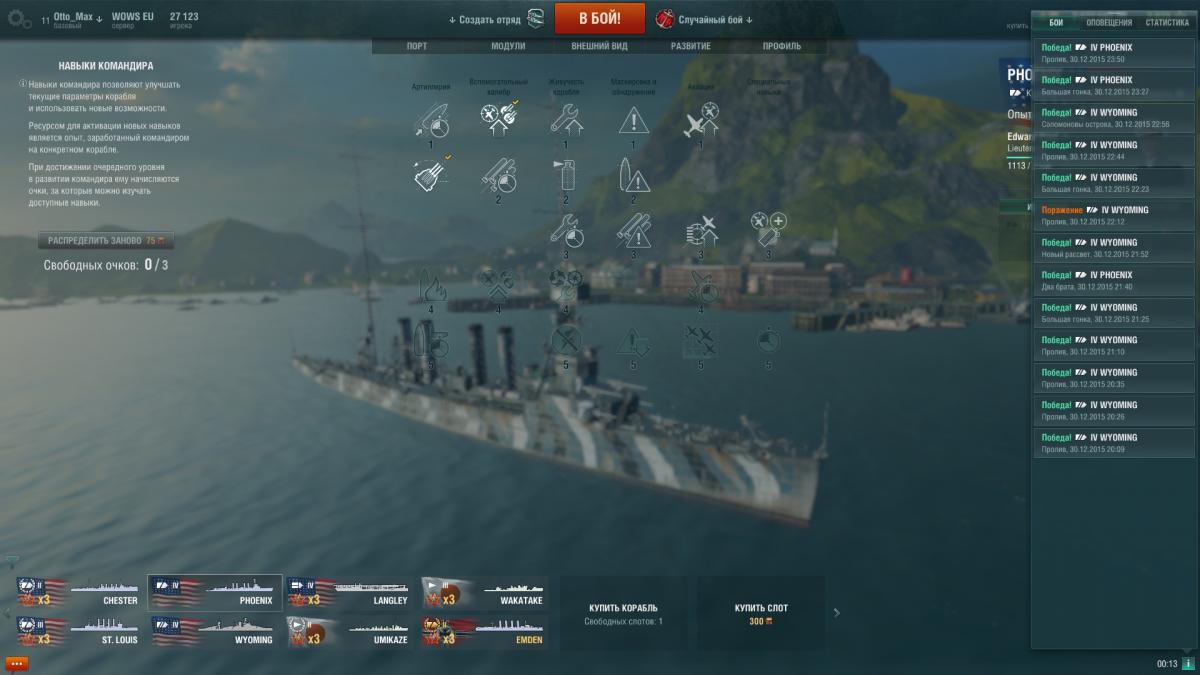
Task: Open the chat bubble icon at bottom left
Action: tap(17, 663)
